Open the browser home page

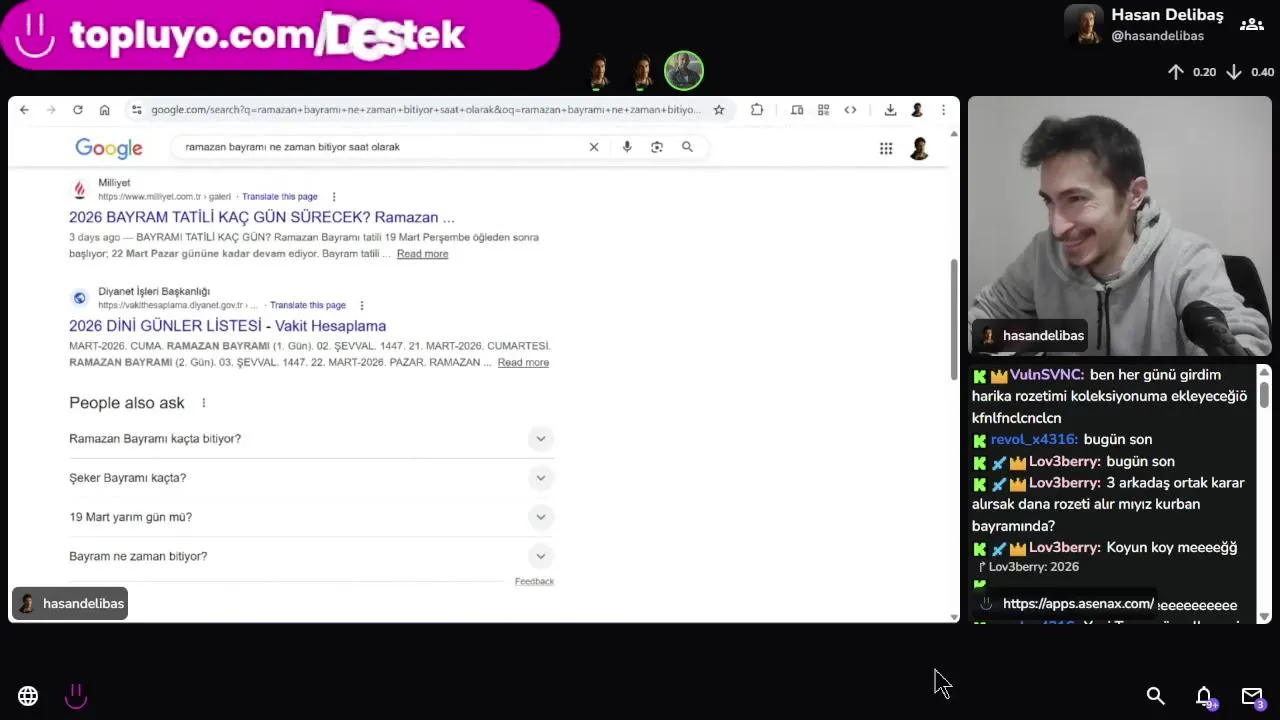(x=104, y=110)
